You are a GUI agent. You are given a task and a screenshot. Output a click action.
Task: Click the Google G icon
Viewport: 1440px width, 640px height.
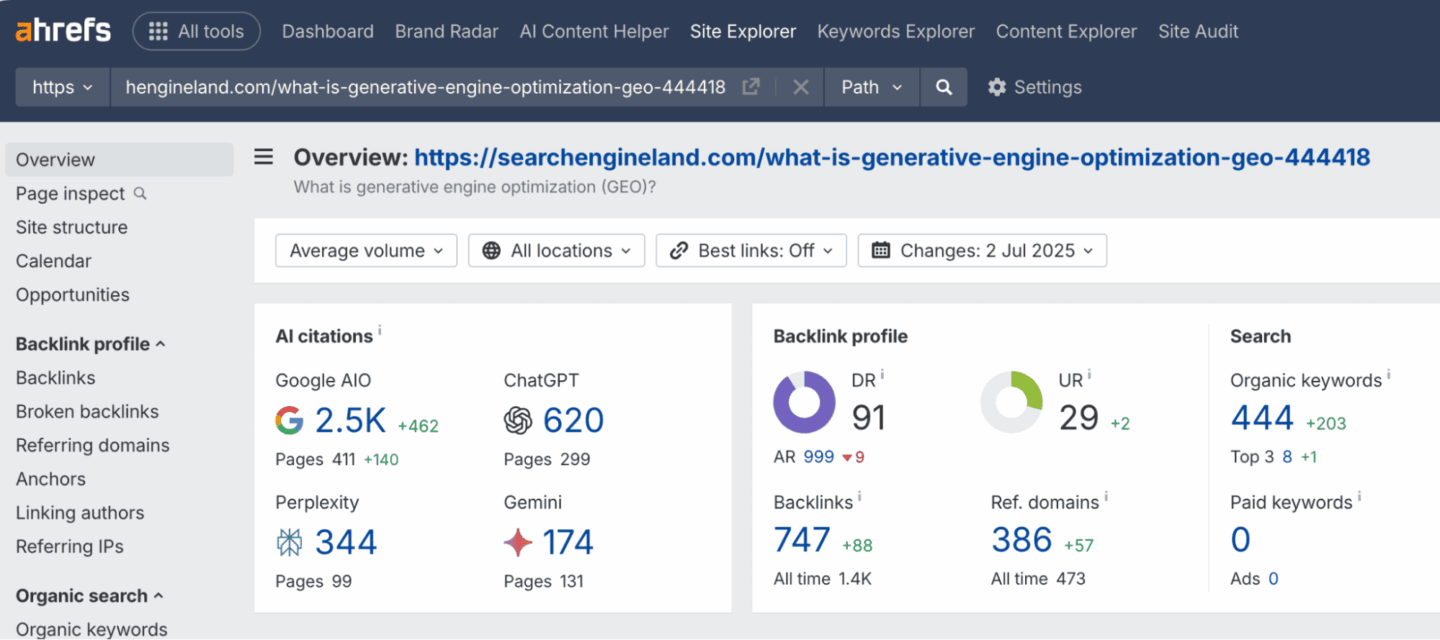289,421
